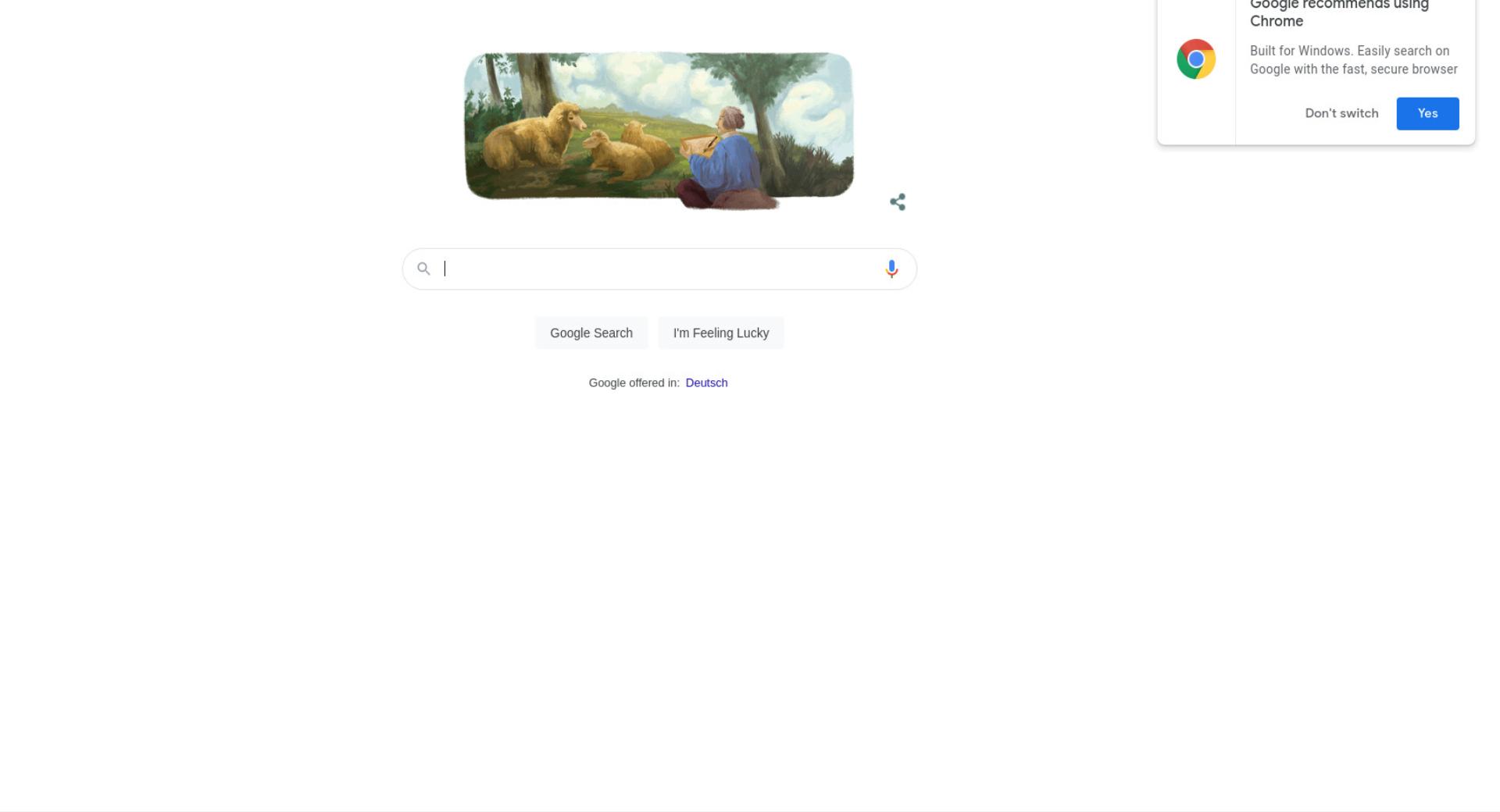Image resolution: width=1500 pixels, height=812 pixels.
Task: Accept the Chrome recommendation with Yes
Action: click(x=1427, y=113)
